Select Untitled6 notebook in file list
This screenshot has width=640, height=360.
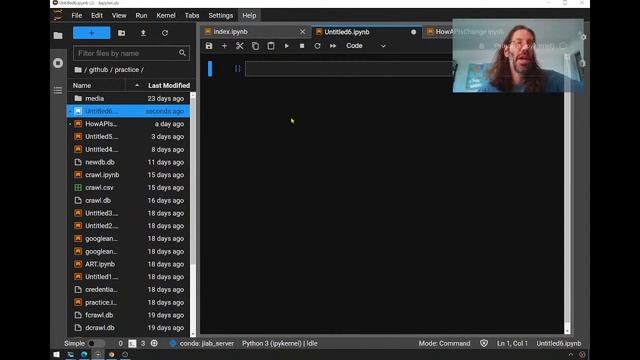(x=129, y=111)
